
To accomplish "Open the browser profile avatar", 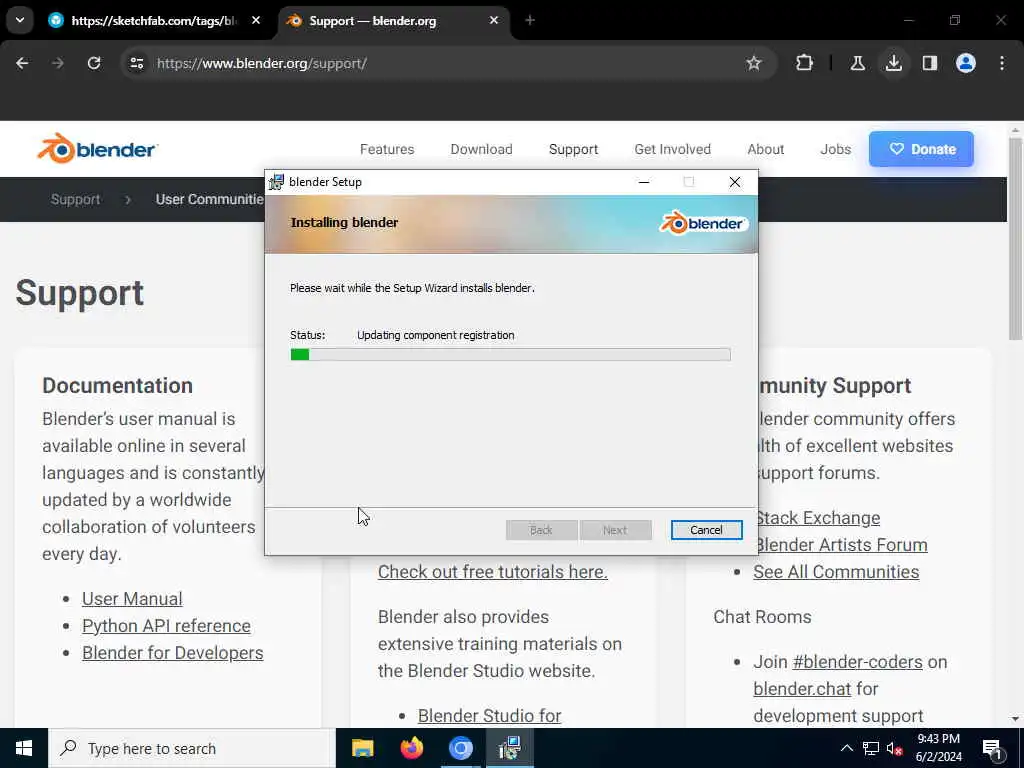I will point(965,63).
